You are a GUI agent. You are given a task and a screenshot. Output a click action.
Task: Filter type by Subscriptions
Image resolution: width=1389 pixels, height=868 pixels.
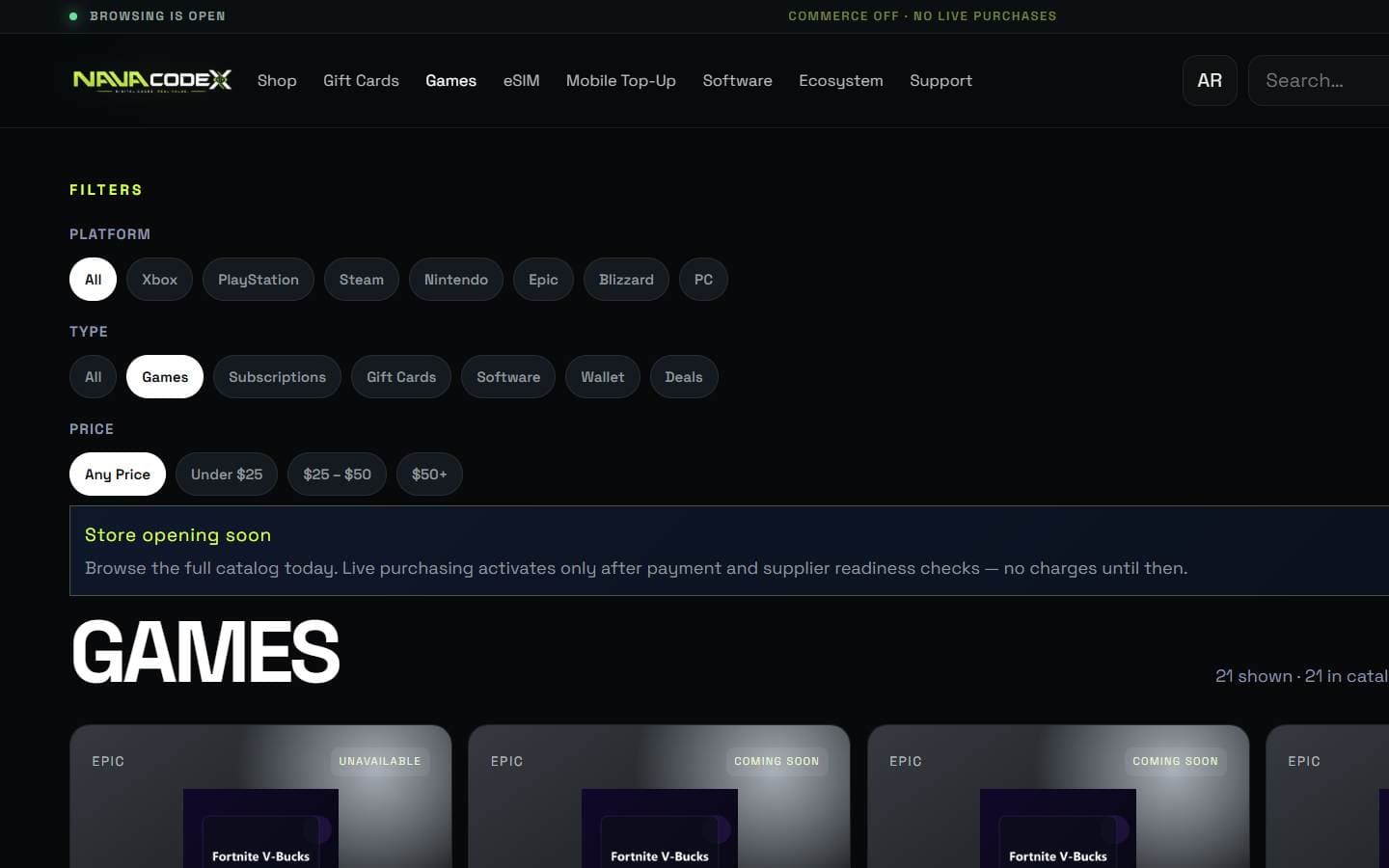(x=277, y=377)
